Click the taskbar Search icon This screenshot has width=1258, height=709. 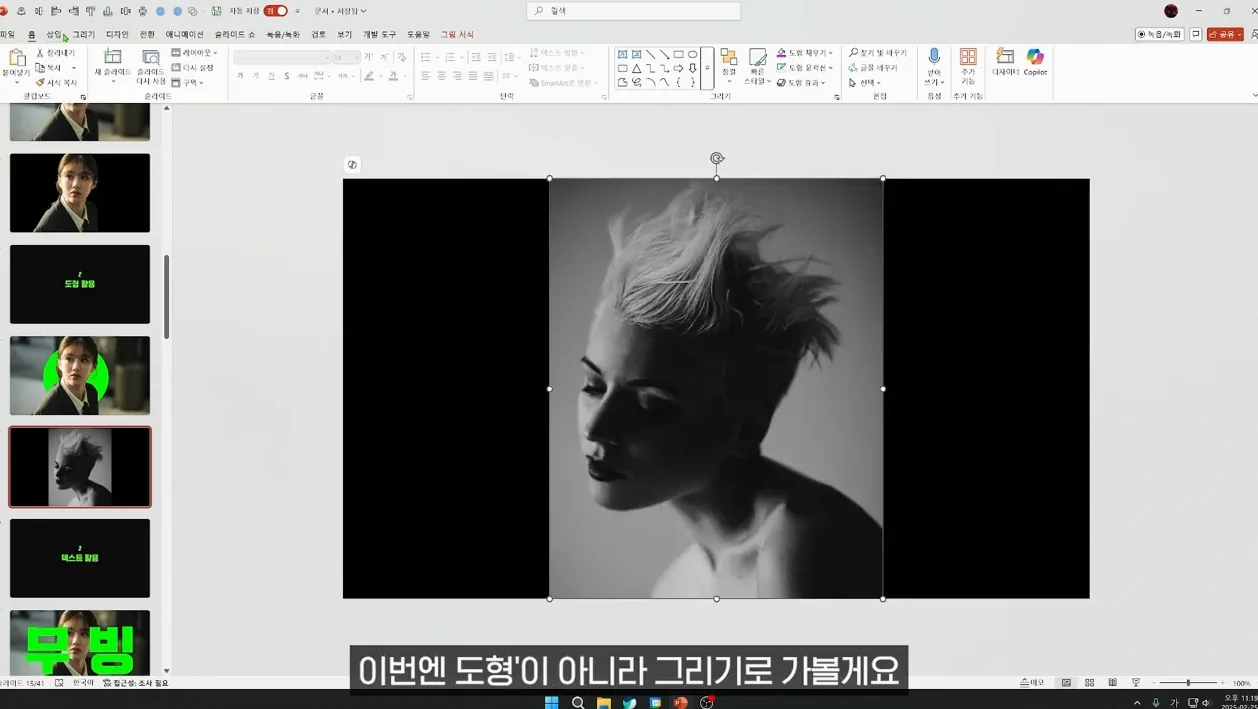(x=578, y=702)
